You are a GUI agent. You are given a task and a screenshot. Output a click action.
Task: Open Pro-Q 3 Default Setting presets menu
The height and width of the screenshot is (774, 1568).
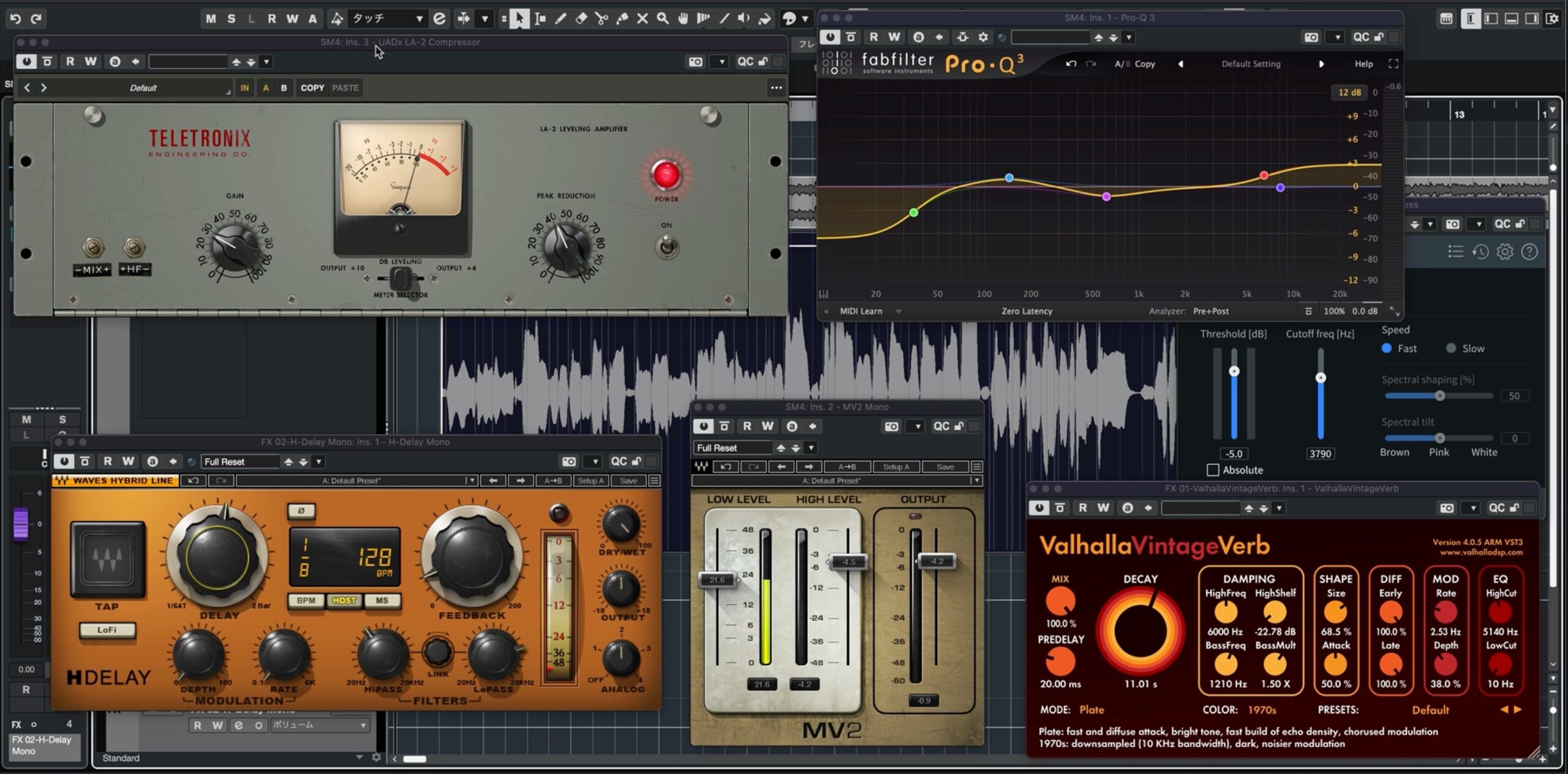(x=1251, y=64)
